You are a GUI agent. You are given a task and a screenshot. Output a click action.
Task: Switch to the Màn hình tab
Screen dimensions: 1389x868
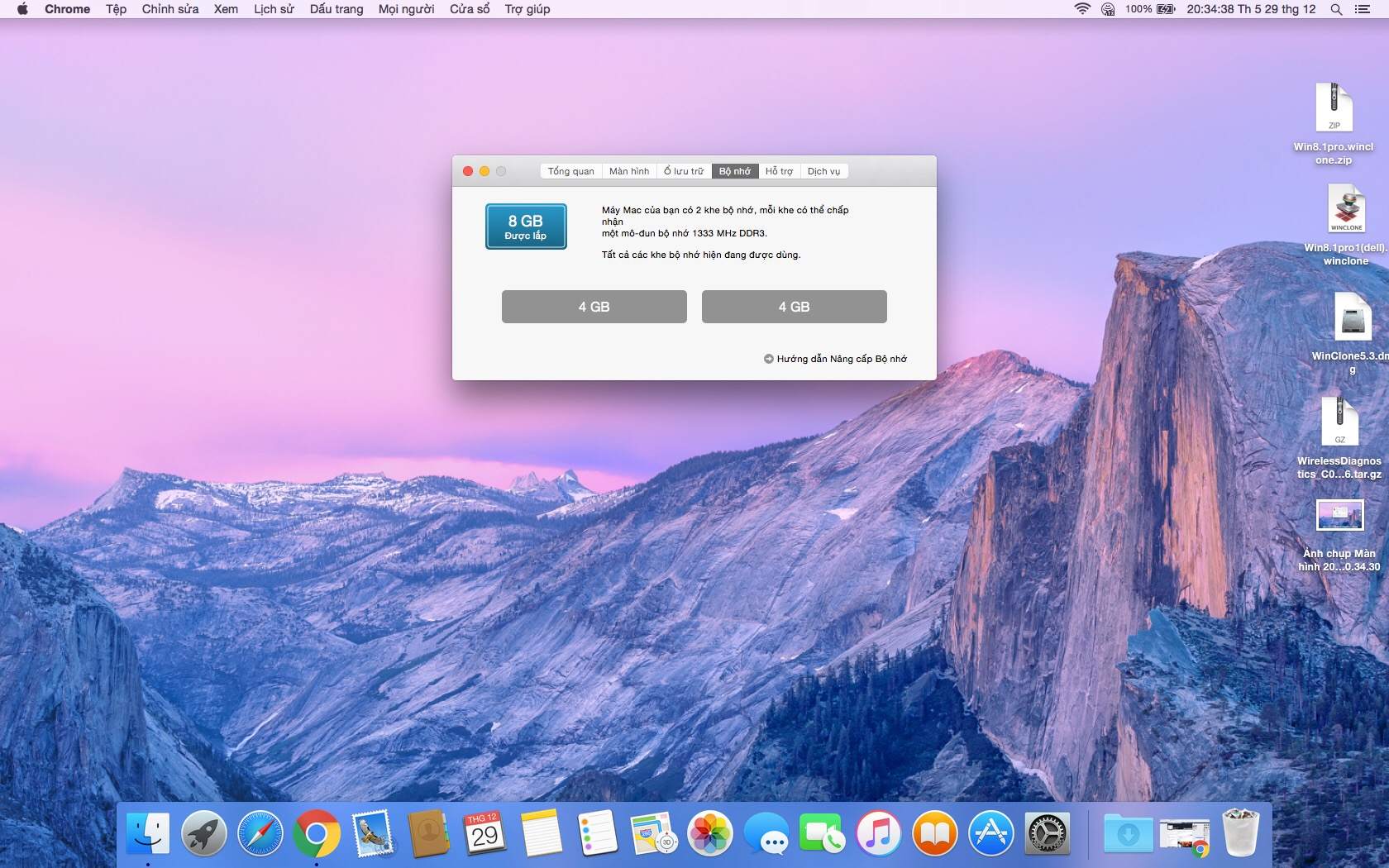[x=629, y=171]
